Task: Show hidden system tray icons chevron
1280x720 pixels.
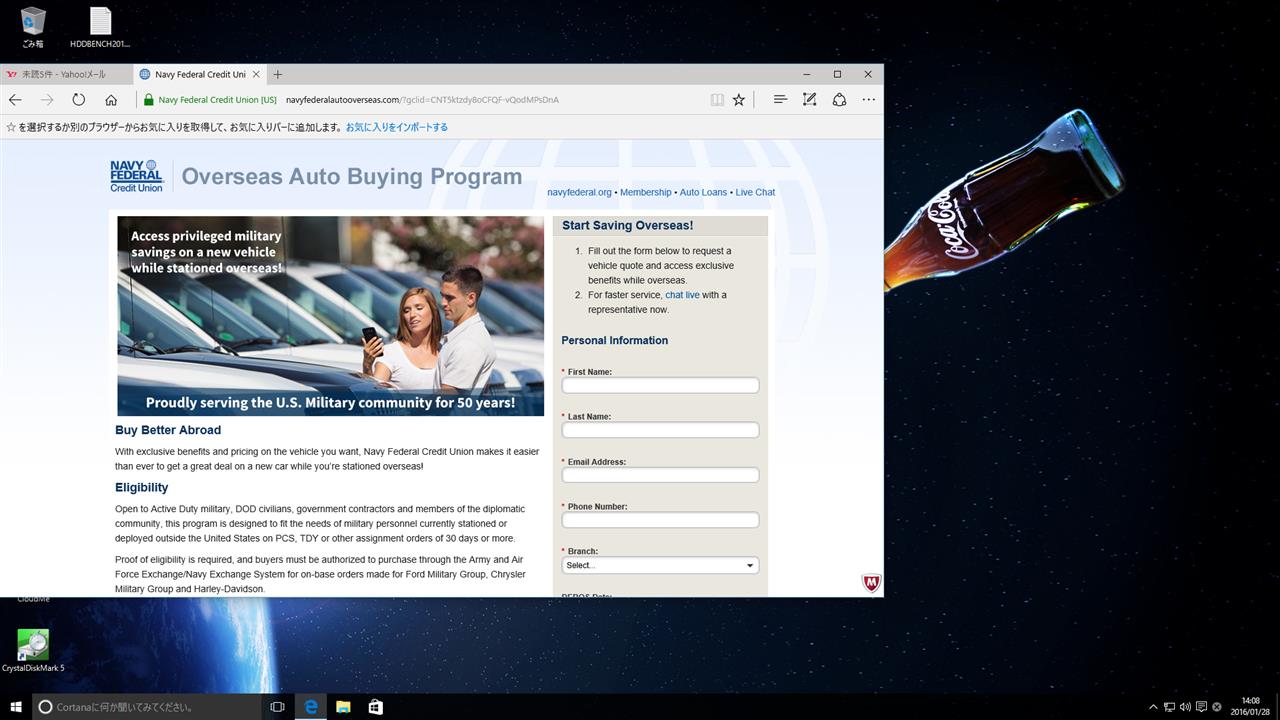Action: tap(1153, 707)
